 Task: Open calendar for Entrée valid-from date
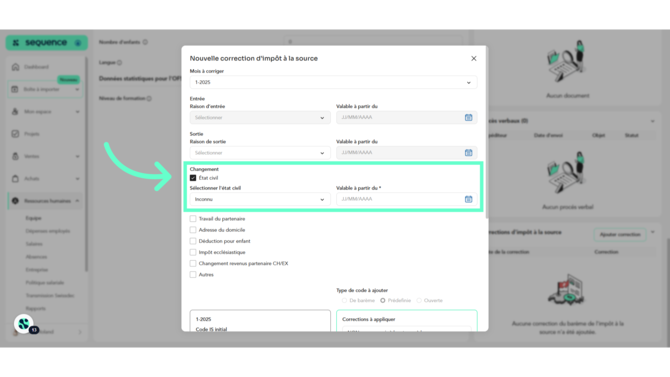[468, 118]
